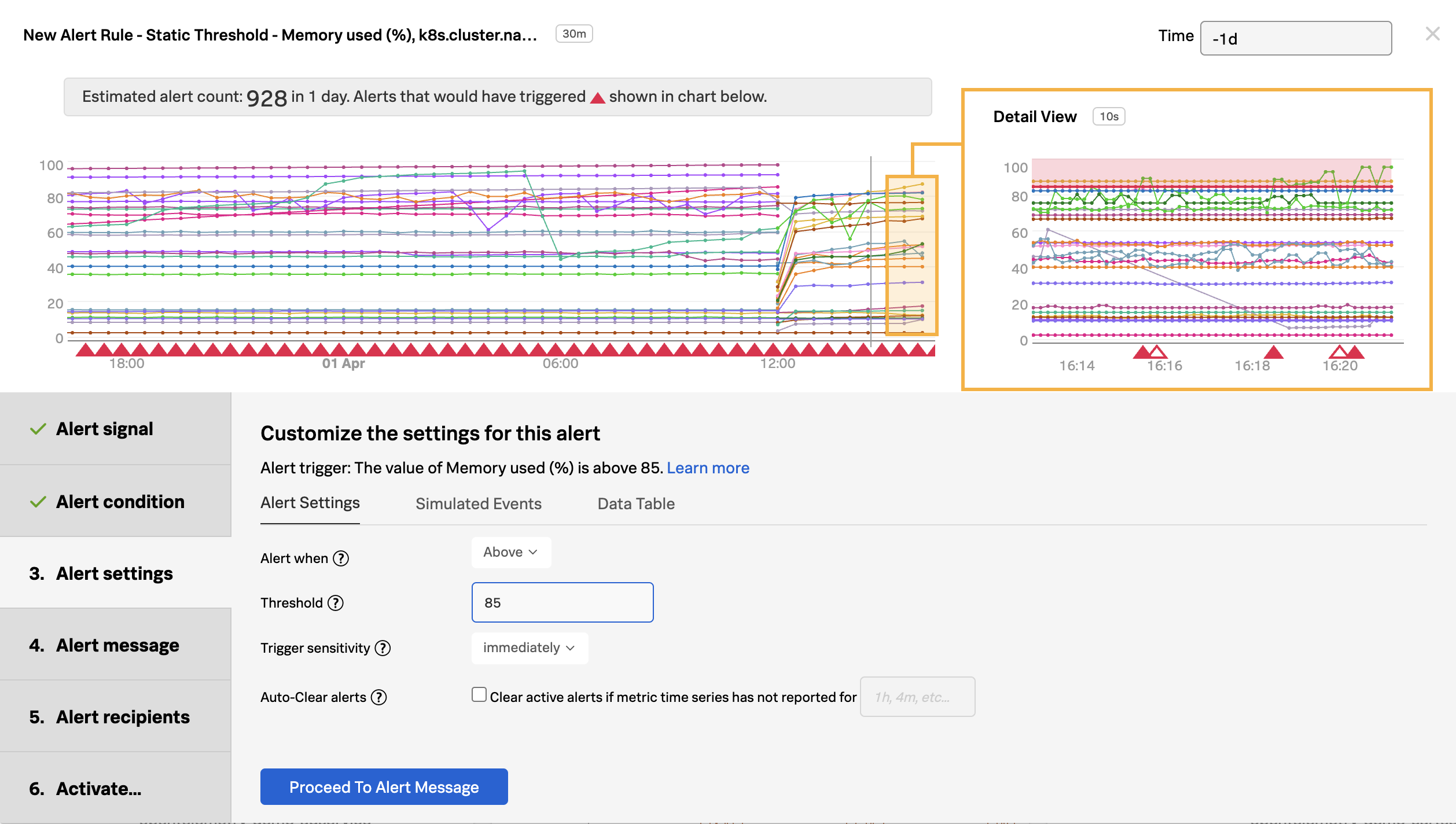The image size is (1456, 824).
Task: Click solid alert triangle near 16:18
Action: coord(1273,351)
